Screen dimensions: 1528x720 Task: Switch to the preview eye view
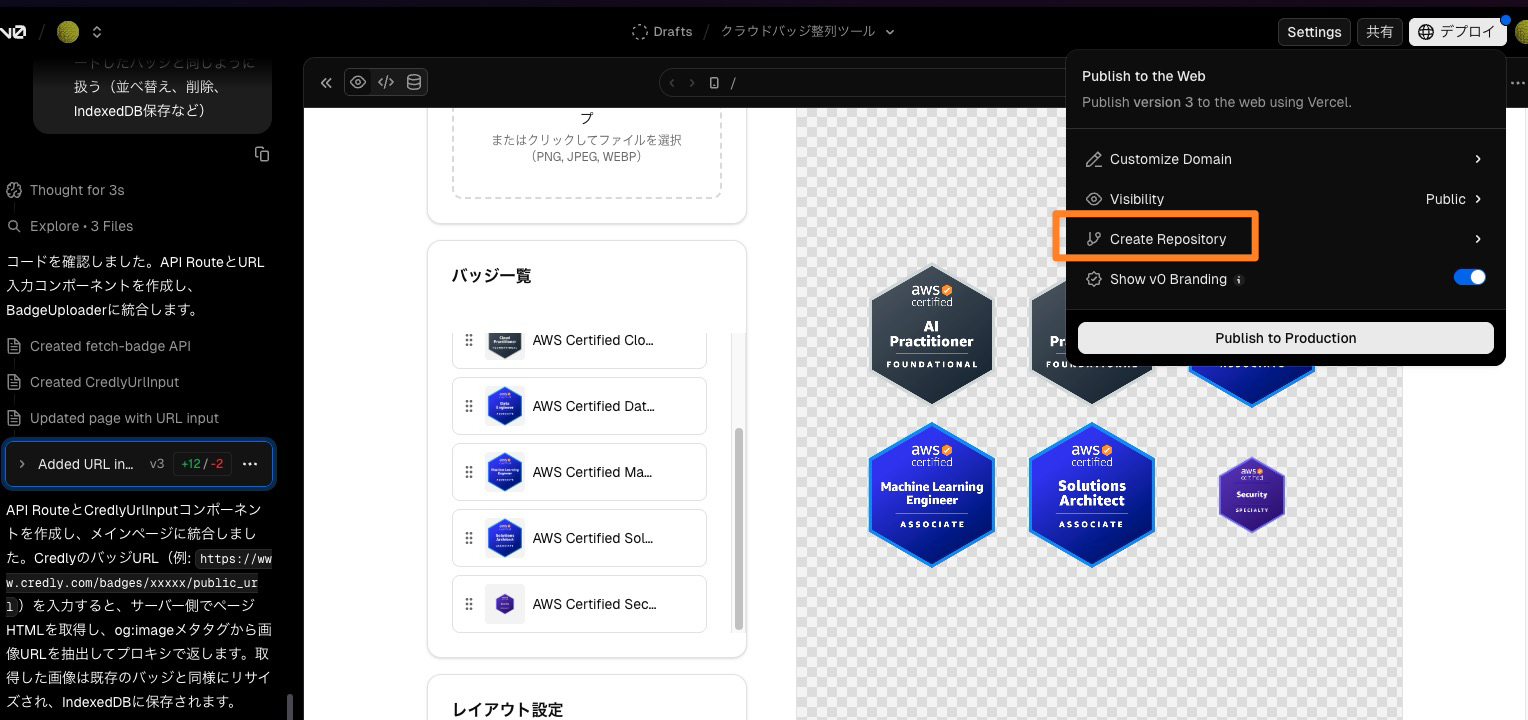358,82
